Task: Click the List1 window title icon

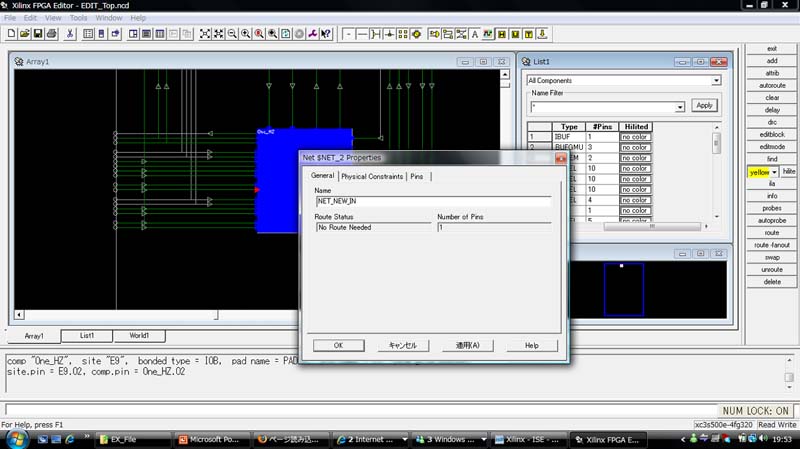Action: [526, 62]
